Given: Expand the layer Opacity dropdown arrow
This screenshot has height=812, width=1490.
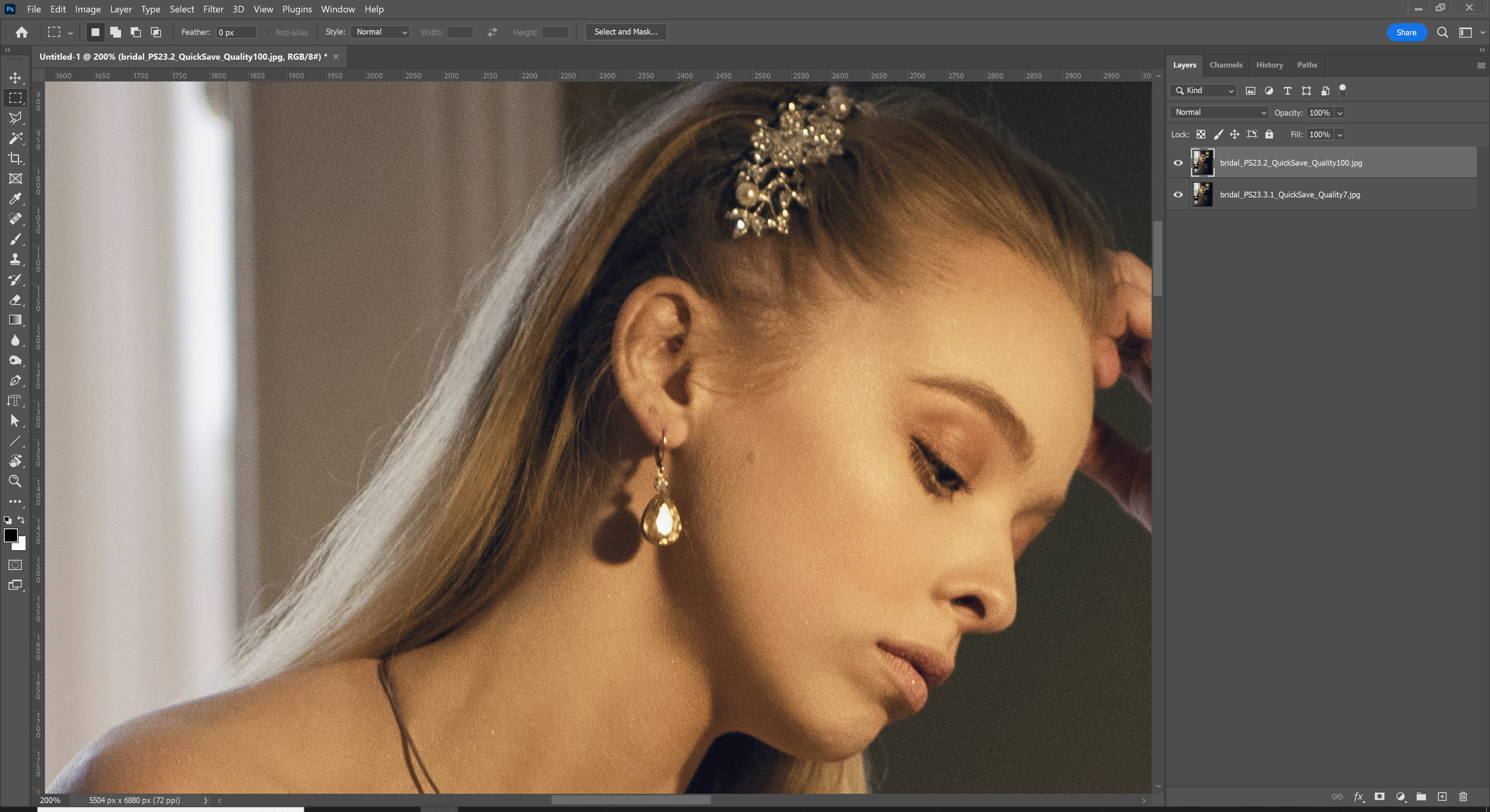Looking at the screenshot, I should (x=1339, y=113).
